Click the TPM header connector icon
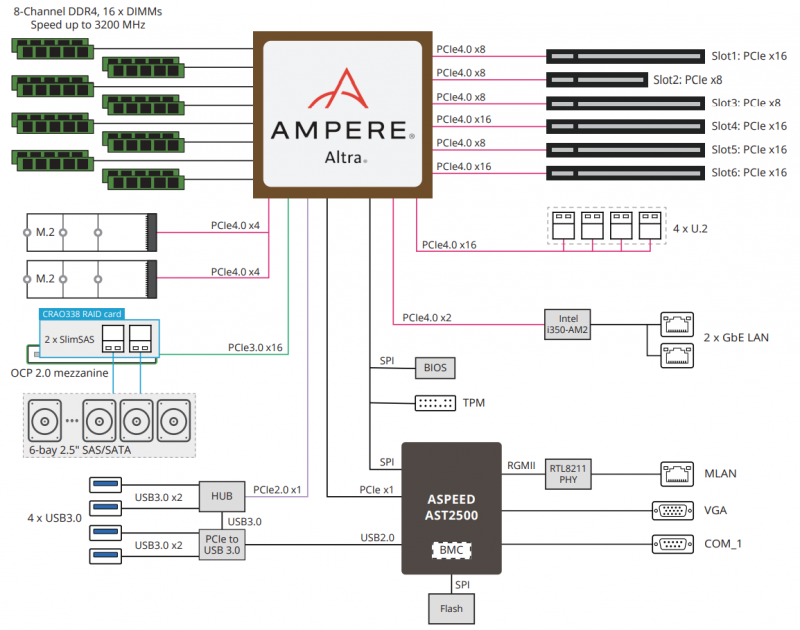 click(435, 404)
